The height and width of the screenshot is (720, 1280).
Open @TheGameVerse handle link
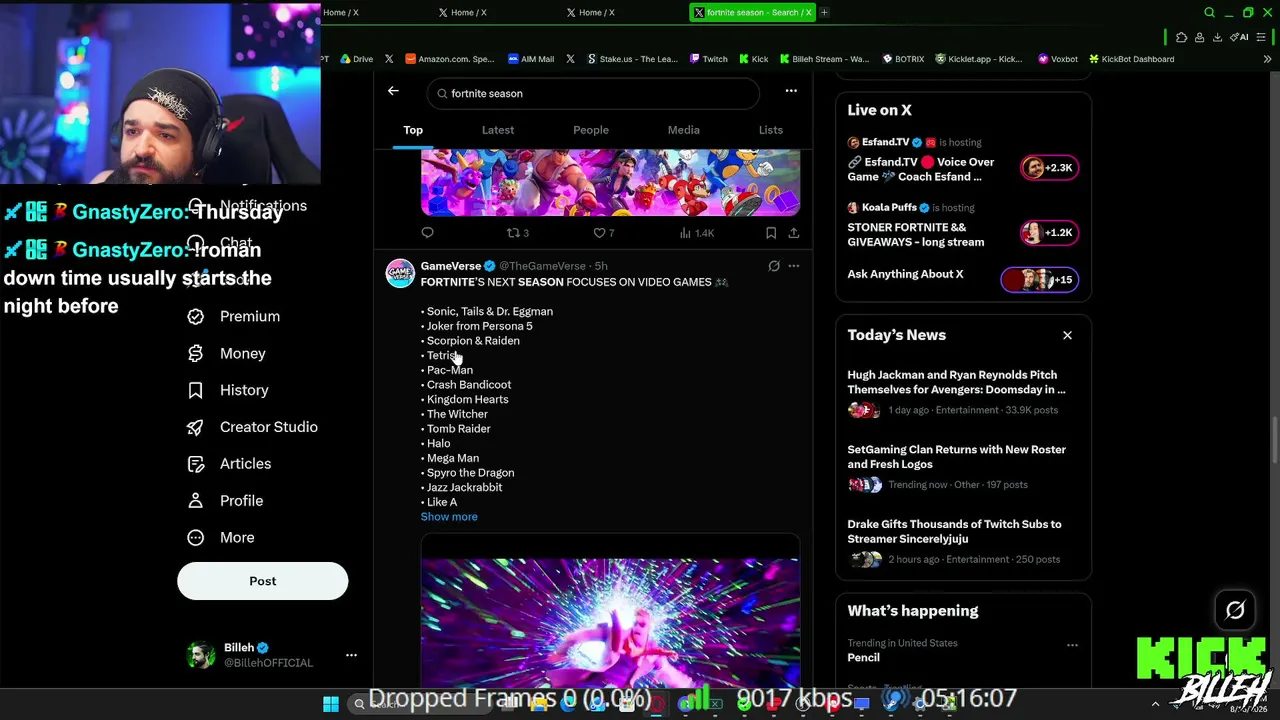point(542,266)
